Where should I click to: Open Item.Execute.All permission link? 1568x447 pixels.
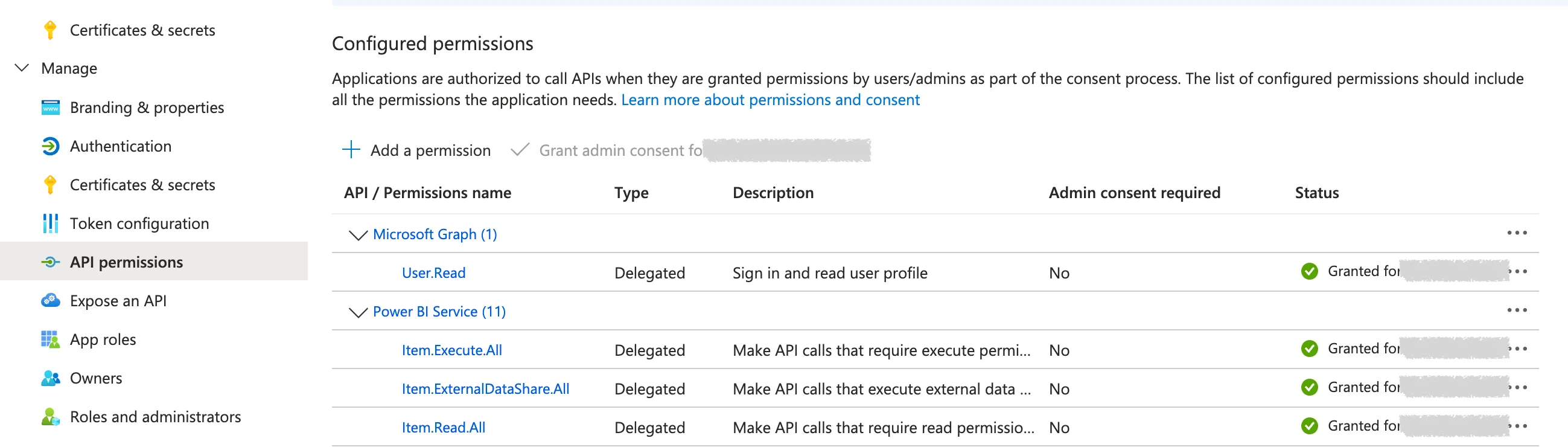[451, 350]
